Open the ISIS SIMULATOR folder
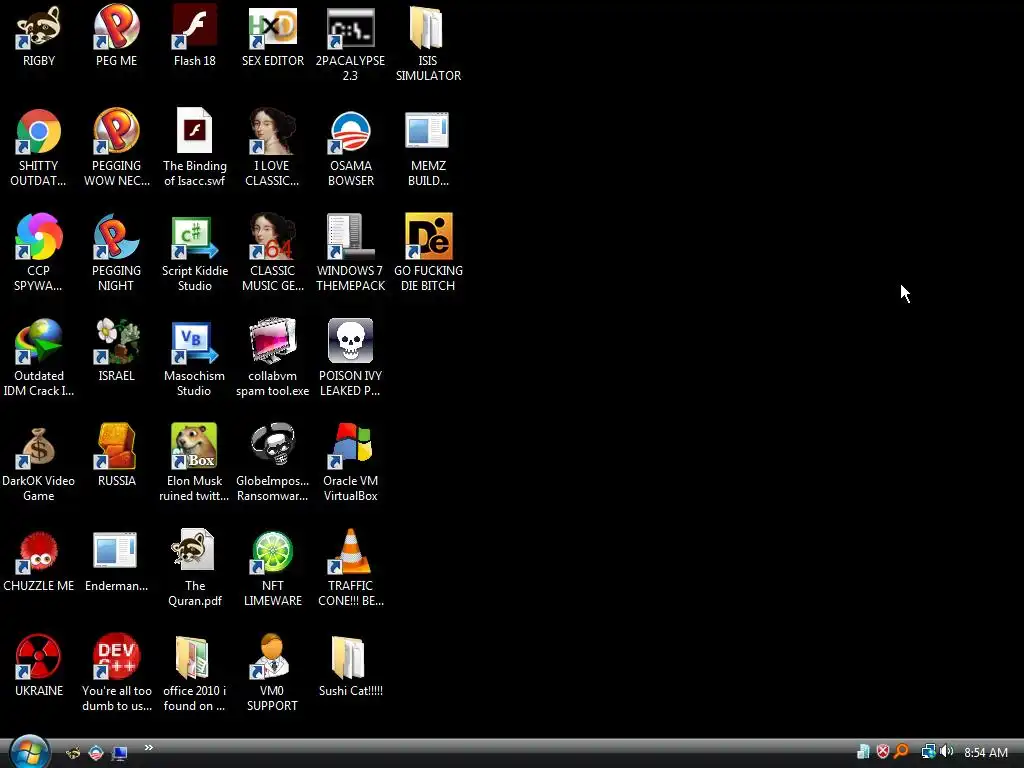 click(428, 27)
